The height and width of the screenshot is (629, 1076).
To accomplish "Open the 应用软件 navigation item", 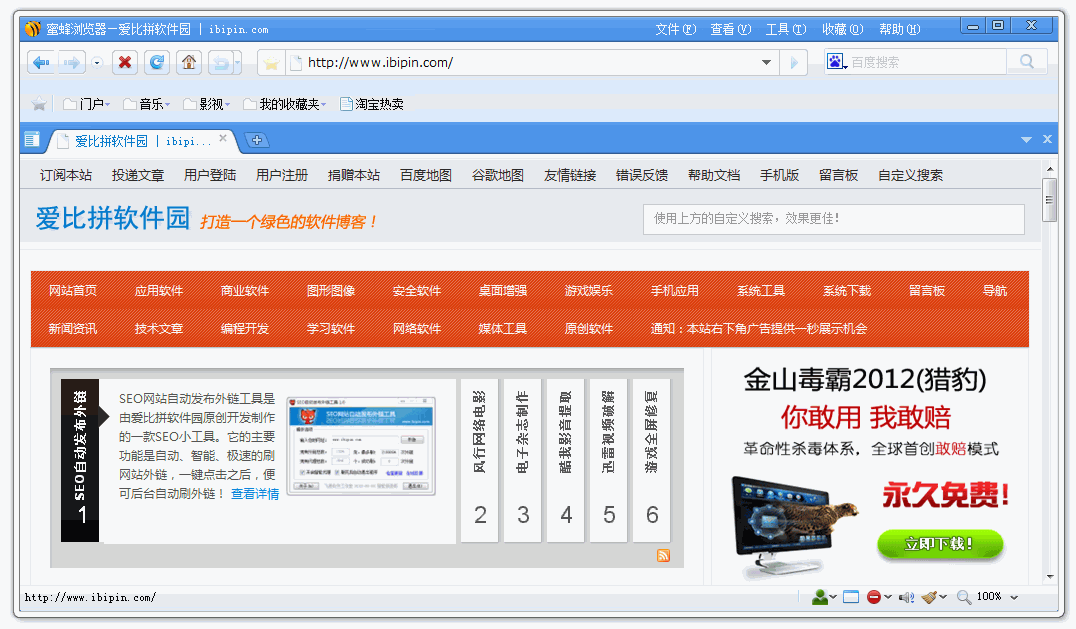I will click(x=159, y=291).
